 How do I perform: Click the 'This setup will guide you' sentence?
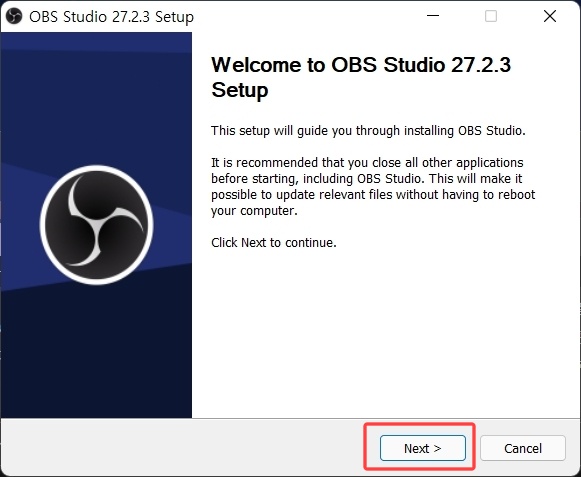[368, 131]
